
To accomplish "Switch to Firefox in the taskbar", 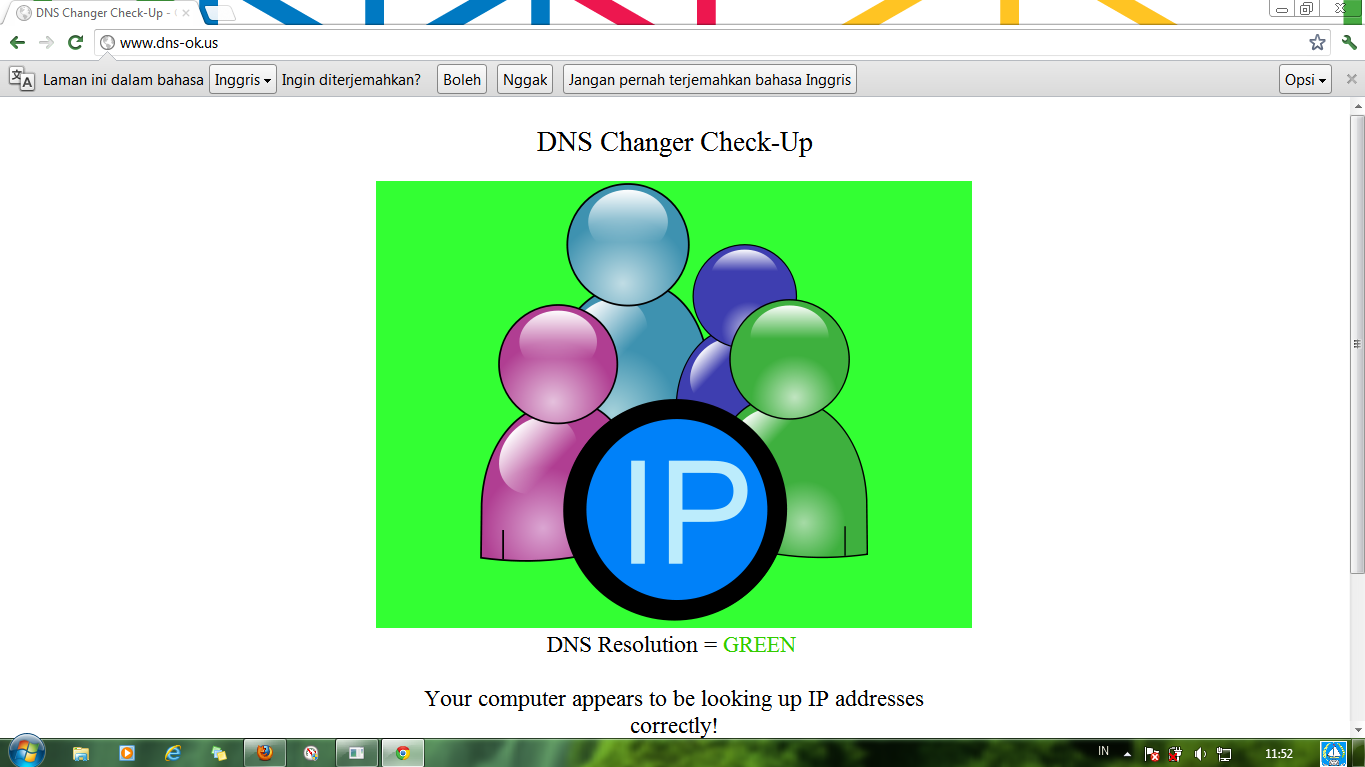I will click(265, 753).
